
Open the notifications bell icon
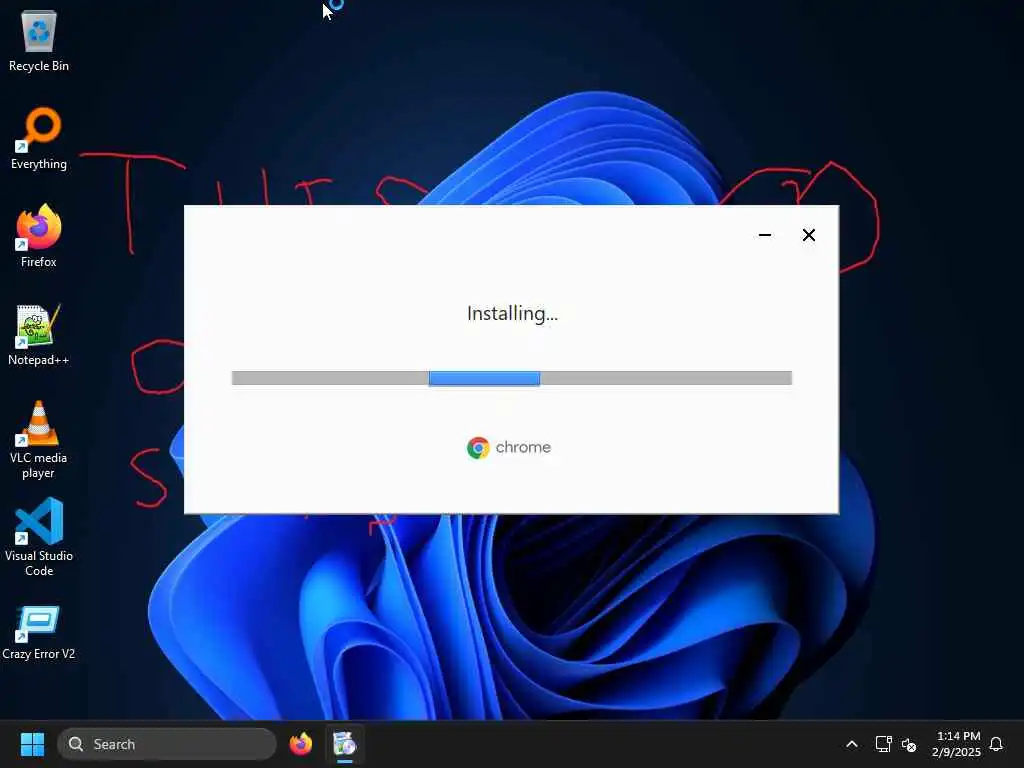point(996,744)
